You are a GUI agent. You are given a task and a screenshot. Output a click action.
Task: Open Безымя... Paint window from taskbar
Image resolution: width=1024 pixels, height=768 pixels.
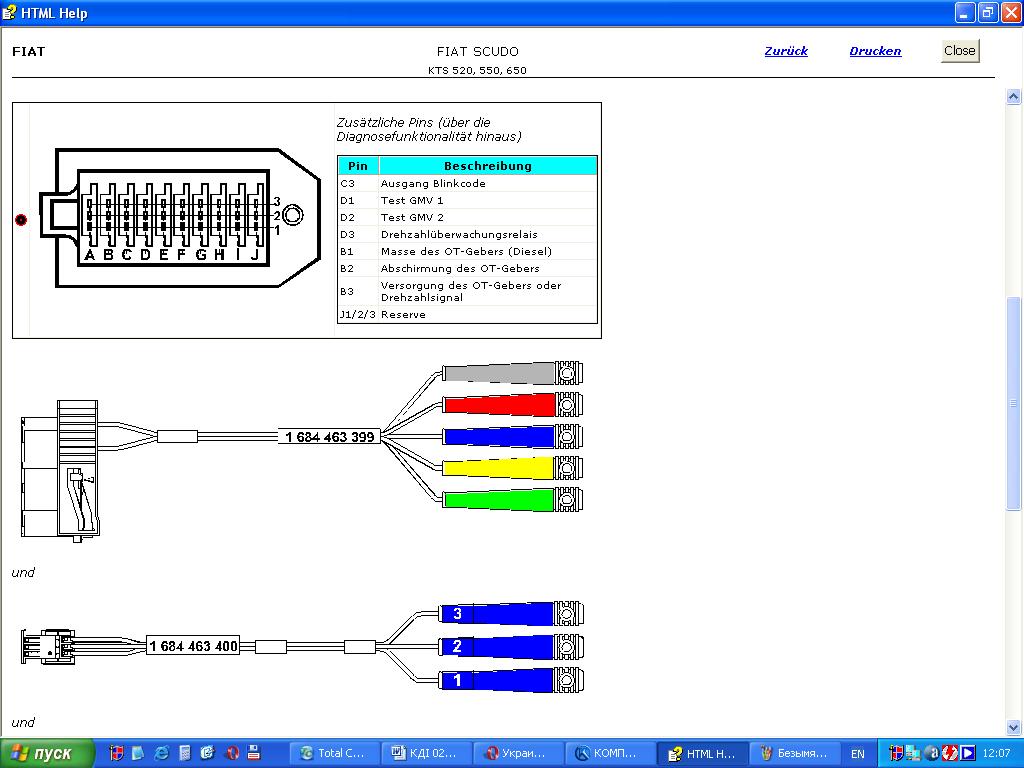(794, 753)
